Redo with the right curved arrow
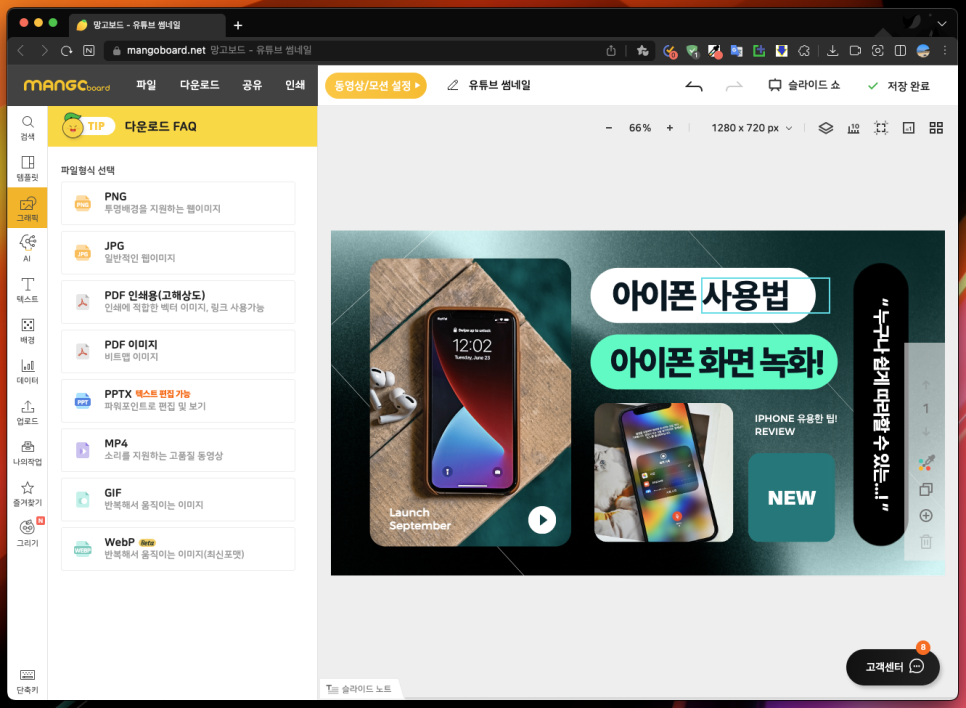The width and height of the screenshot is (966, 708). [734, 86]
